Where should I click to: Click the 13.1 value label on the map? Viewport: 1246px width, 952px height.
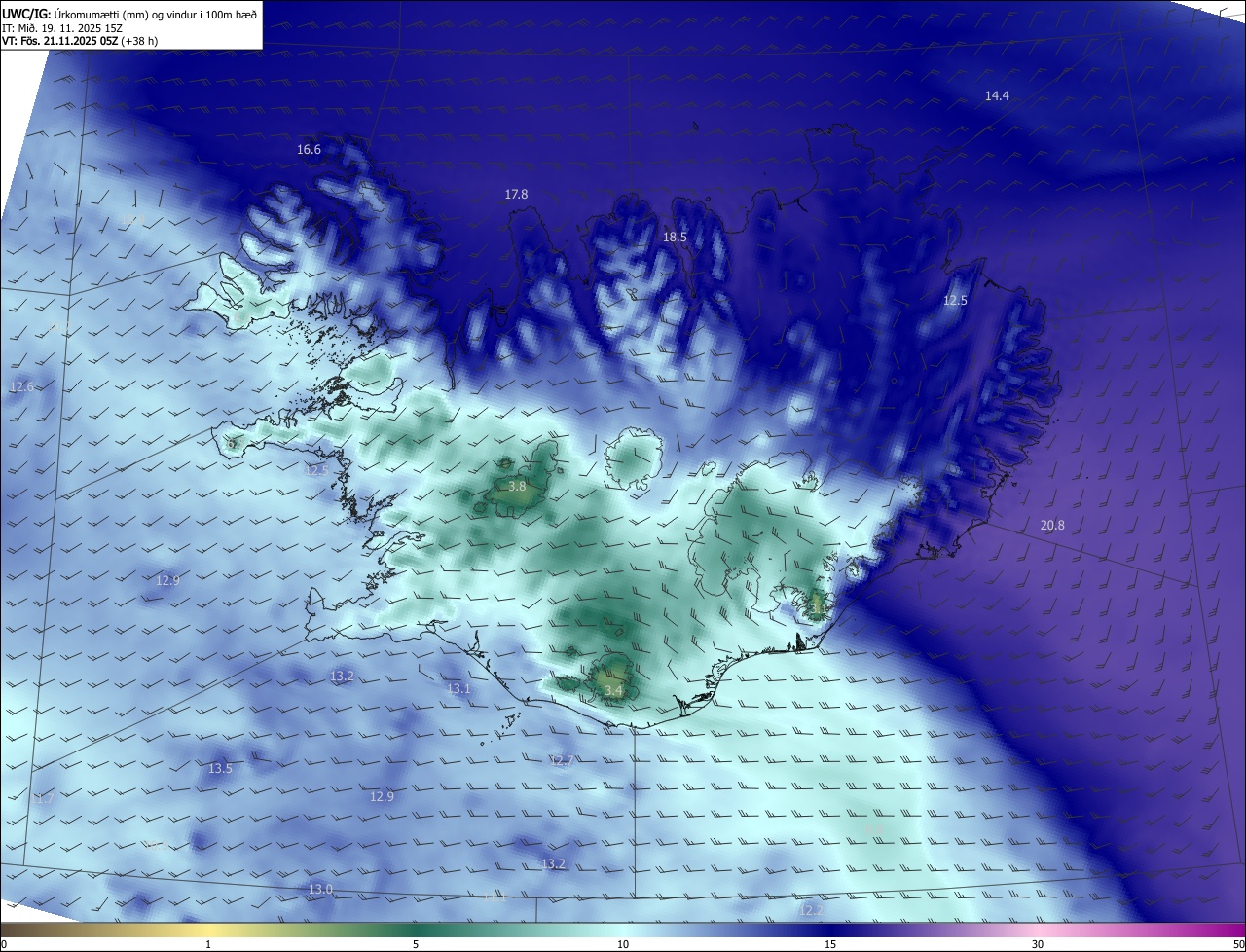tap(458, 688)
